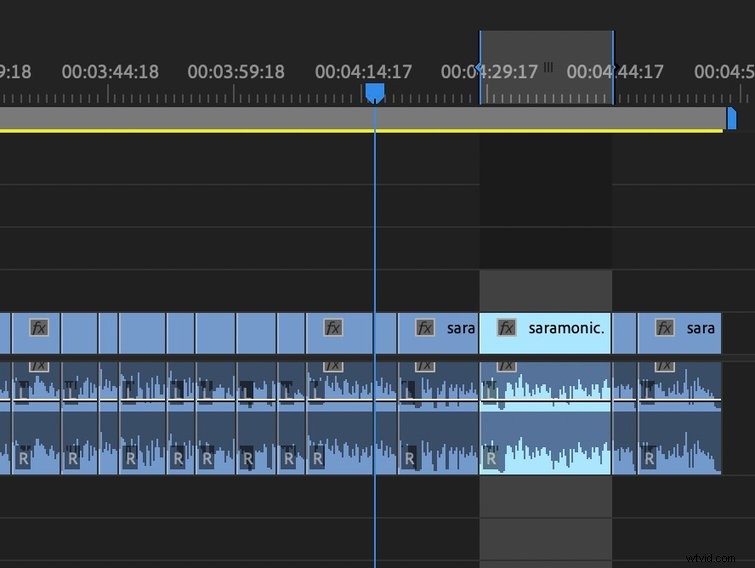Select the short video clip right after the saramonic clip
755x568 pixels.
pos(624,333)
